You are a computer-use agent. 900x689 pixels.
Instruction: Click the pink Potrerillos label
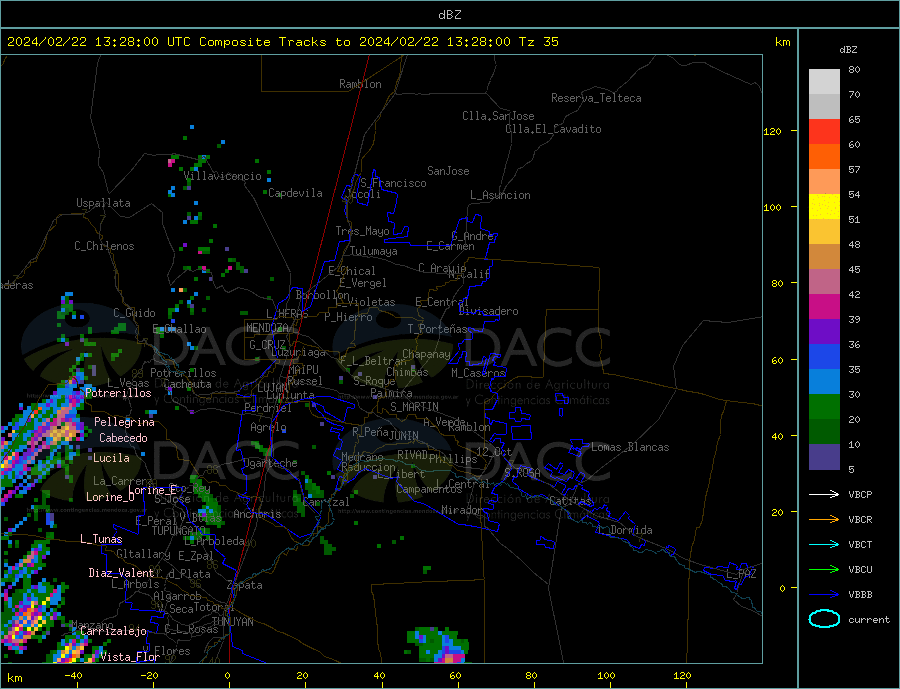tap(118, 393)
